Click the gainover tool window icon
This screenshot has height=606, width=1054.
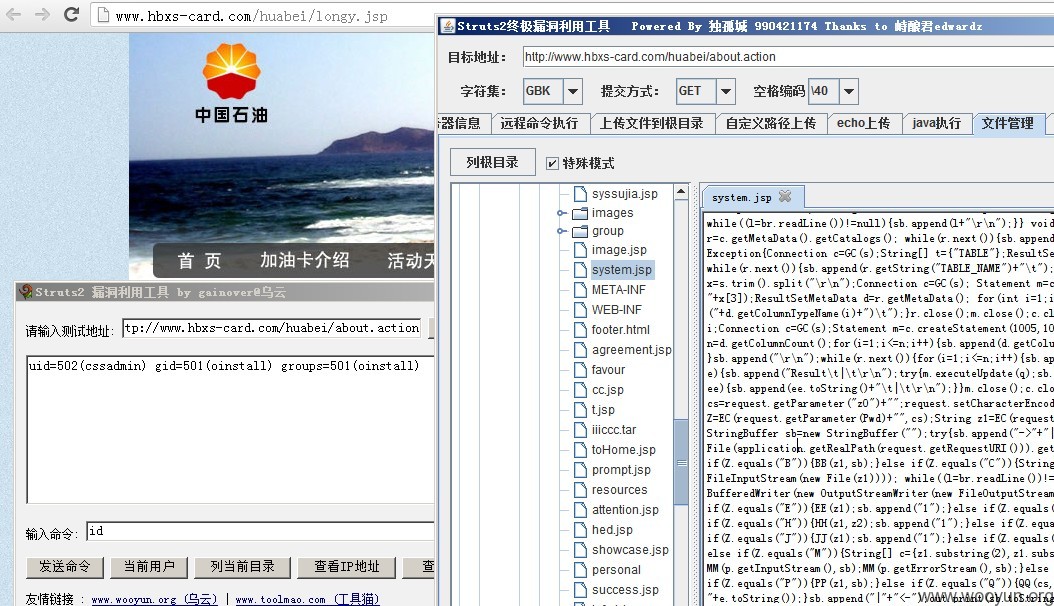point(26,292)
